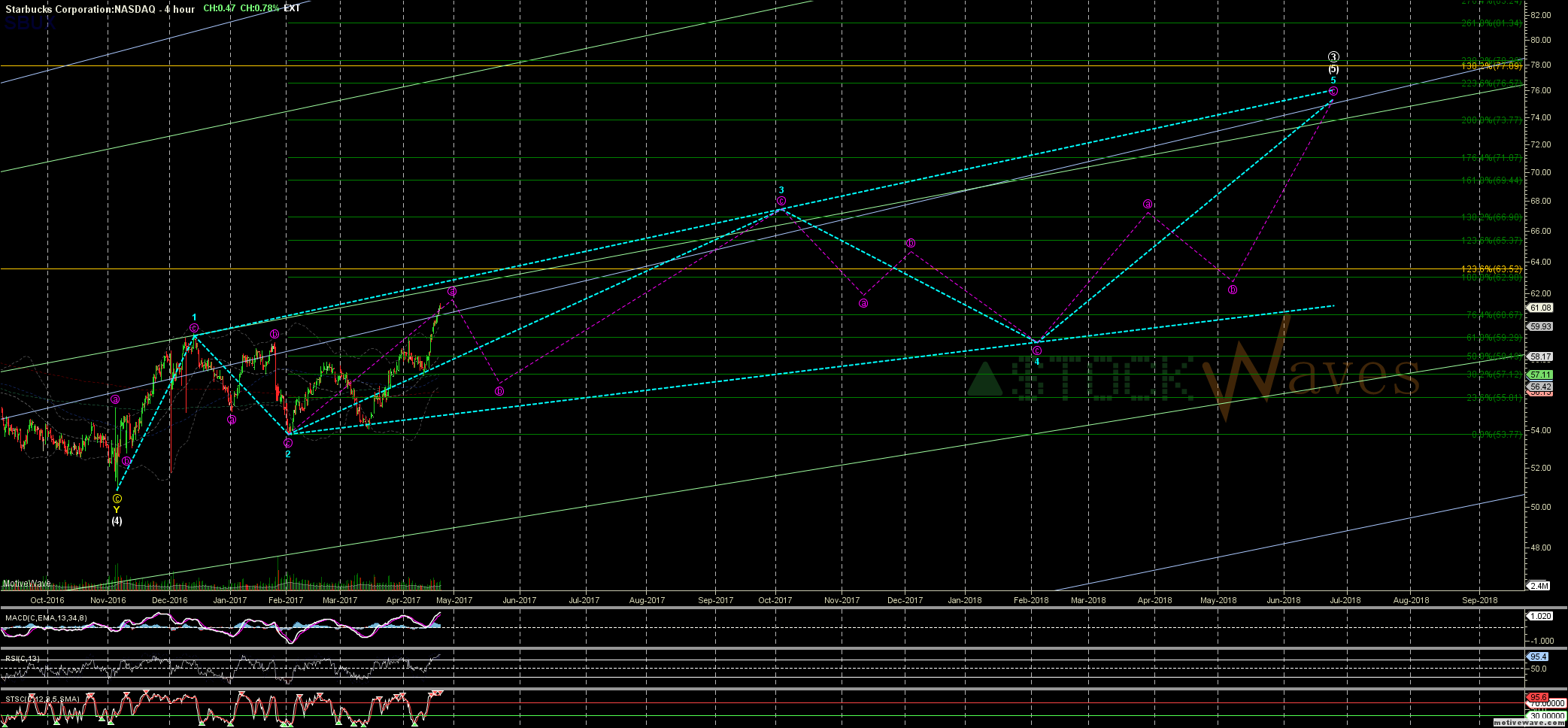This screenshot has height=728, width=1568.
Task: Click the 50.0 RSI axis label
Action: click(x=1538, y=669)
